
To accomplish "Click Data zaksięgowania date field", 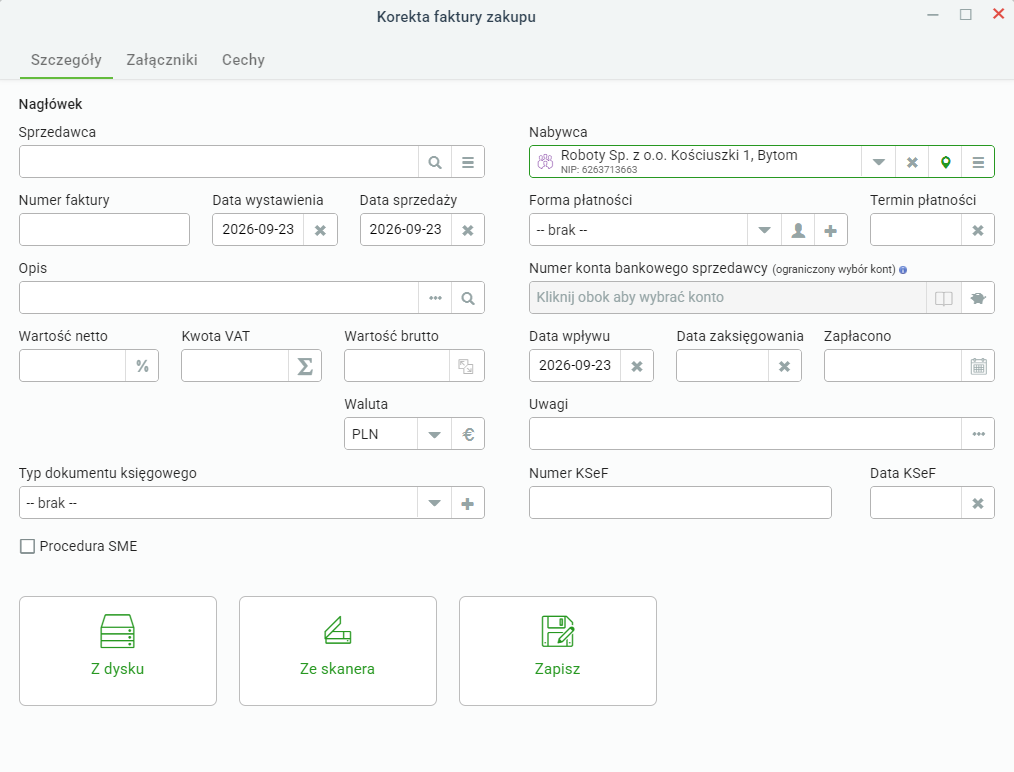I will tap(722, 366).
